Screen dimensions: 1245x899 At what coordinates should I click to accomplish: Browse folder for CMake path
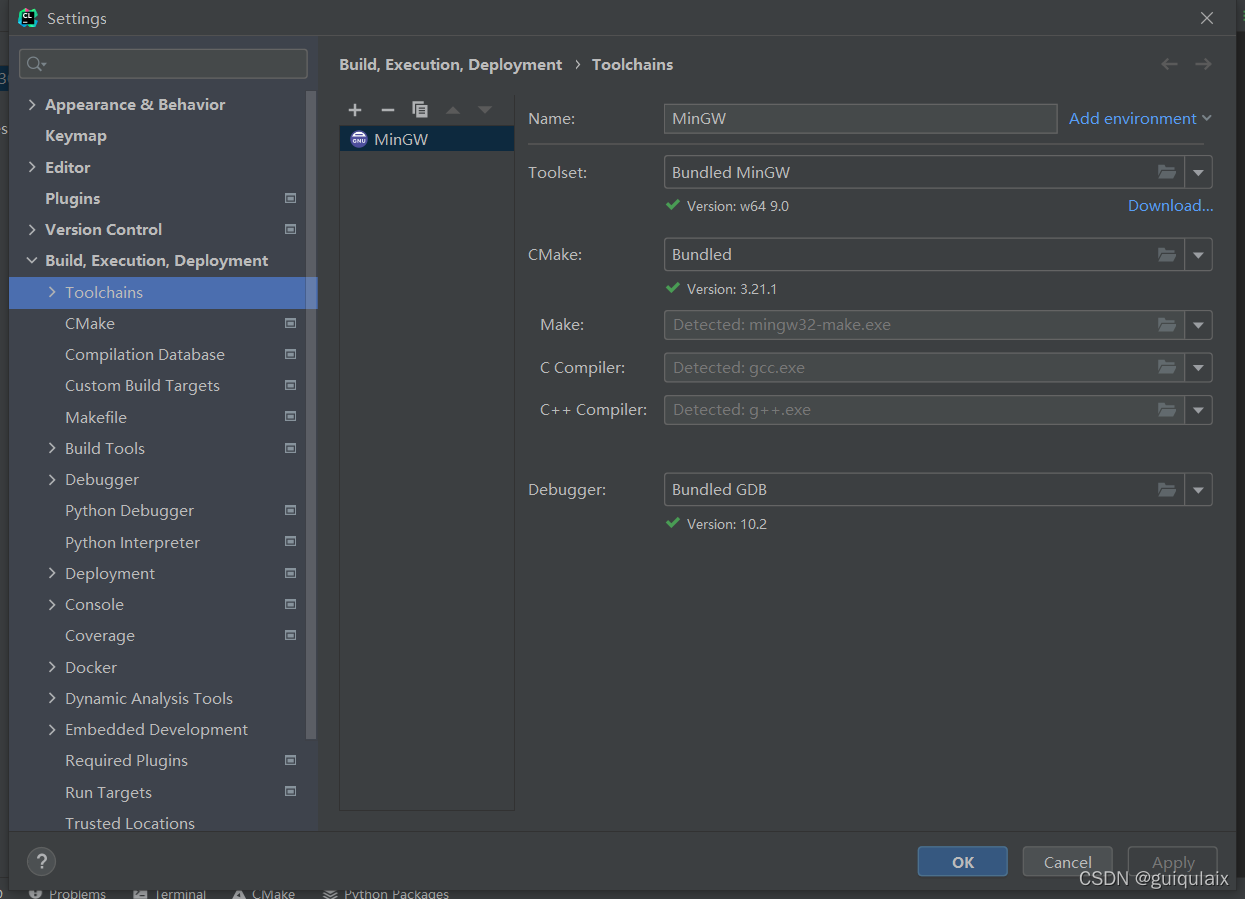pos(1167,255)
